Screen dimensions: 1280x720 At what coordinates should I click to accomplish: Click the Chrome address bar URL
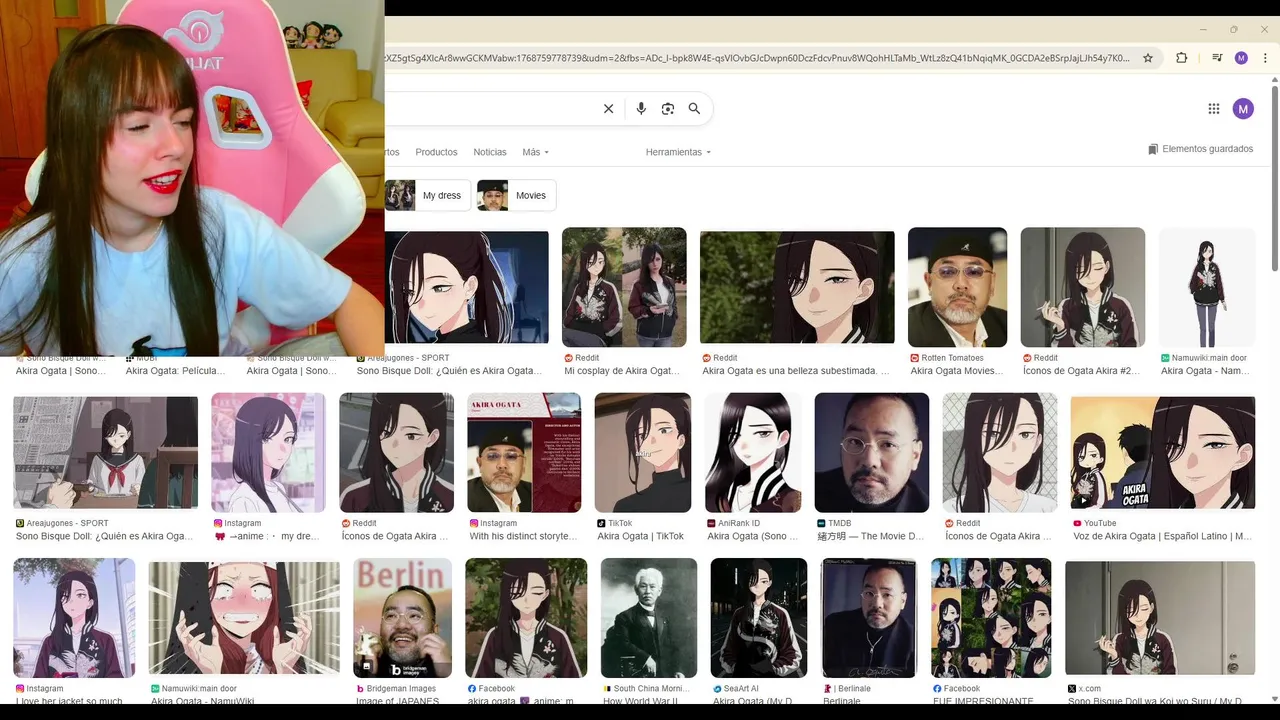click(758, 58)
